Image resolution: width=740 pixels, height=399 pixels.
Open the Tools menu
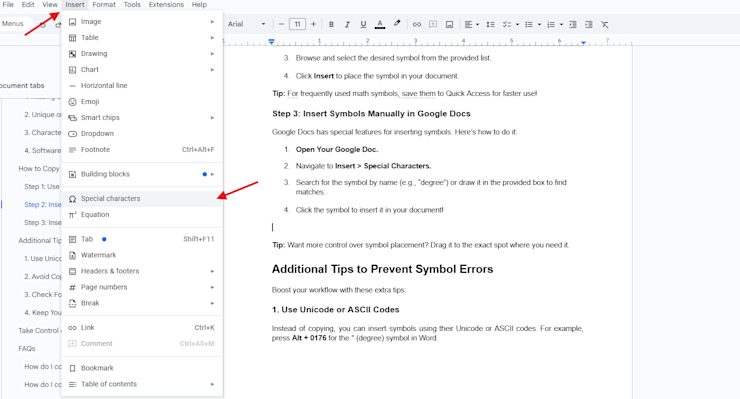point(132,4)
